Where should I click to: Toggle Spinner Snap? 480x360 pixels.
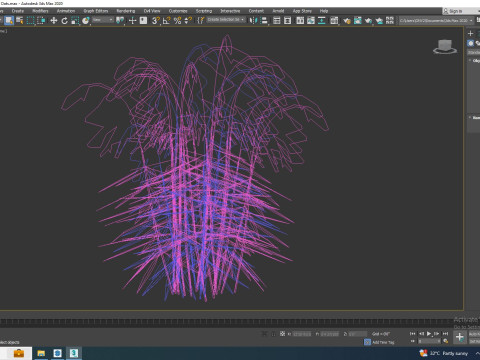click(x=188, y=20)
